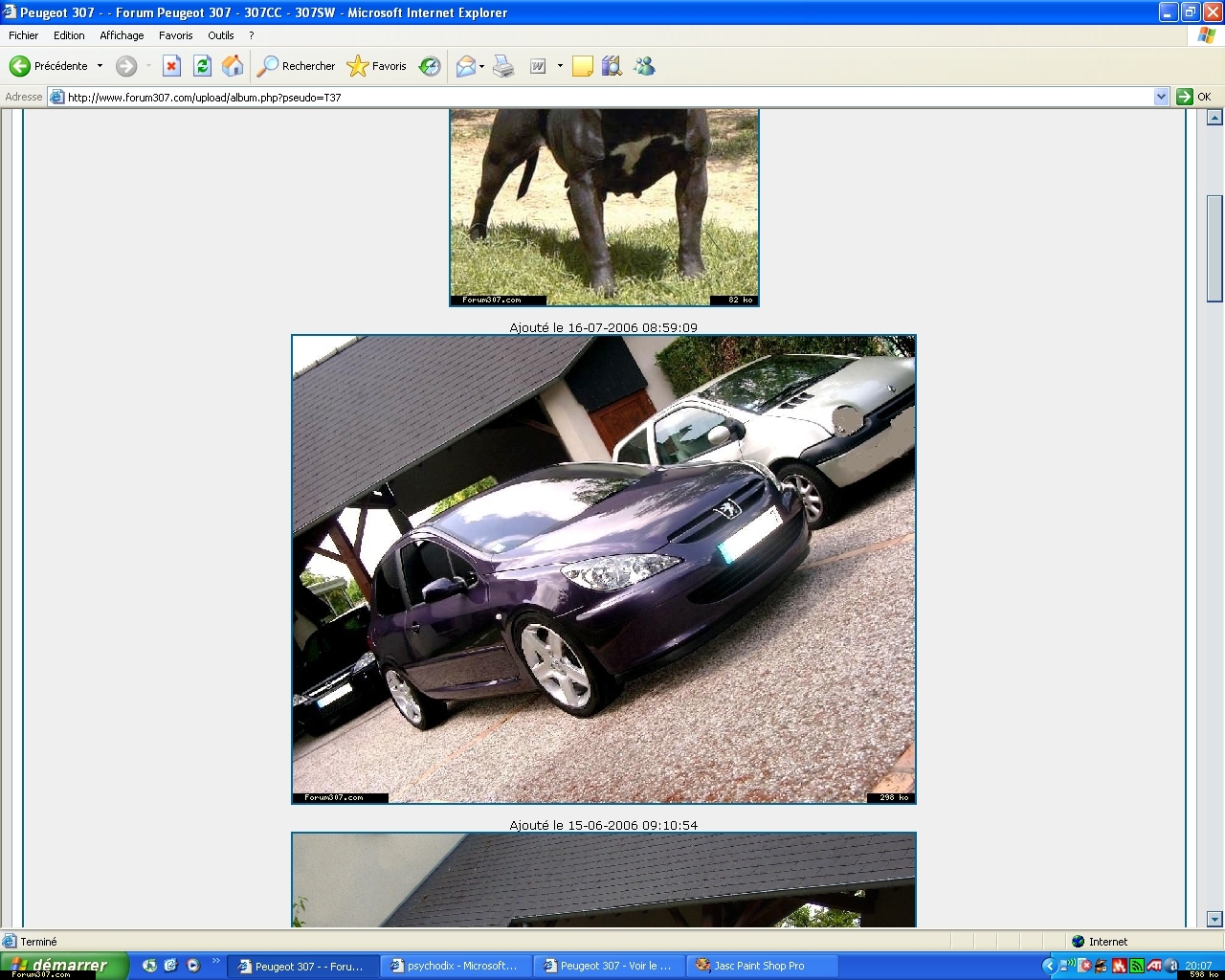Click the Précédente back arrow button
The height and width of the screenshot is (980, 1225).
point(20,66)
